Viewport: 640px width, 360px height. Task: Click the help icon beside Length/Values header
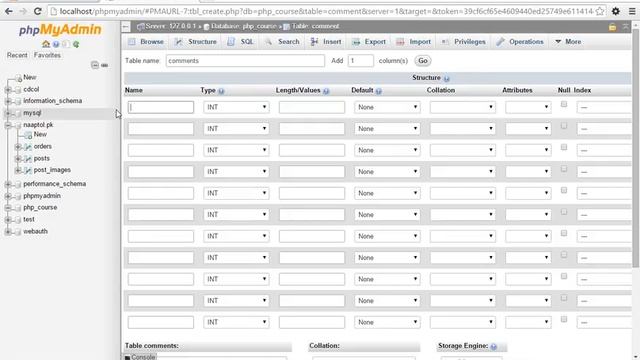(x=326, y=91)
